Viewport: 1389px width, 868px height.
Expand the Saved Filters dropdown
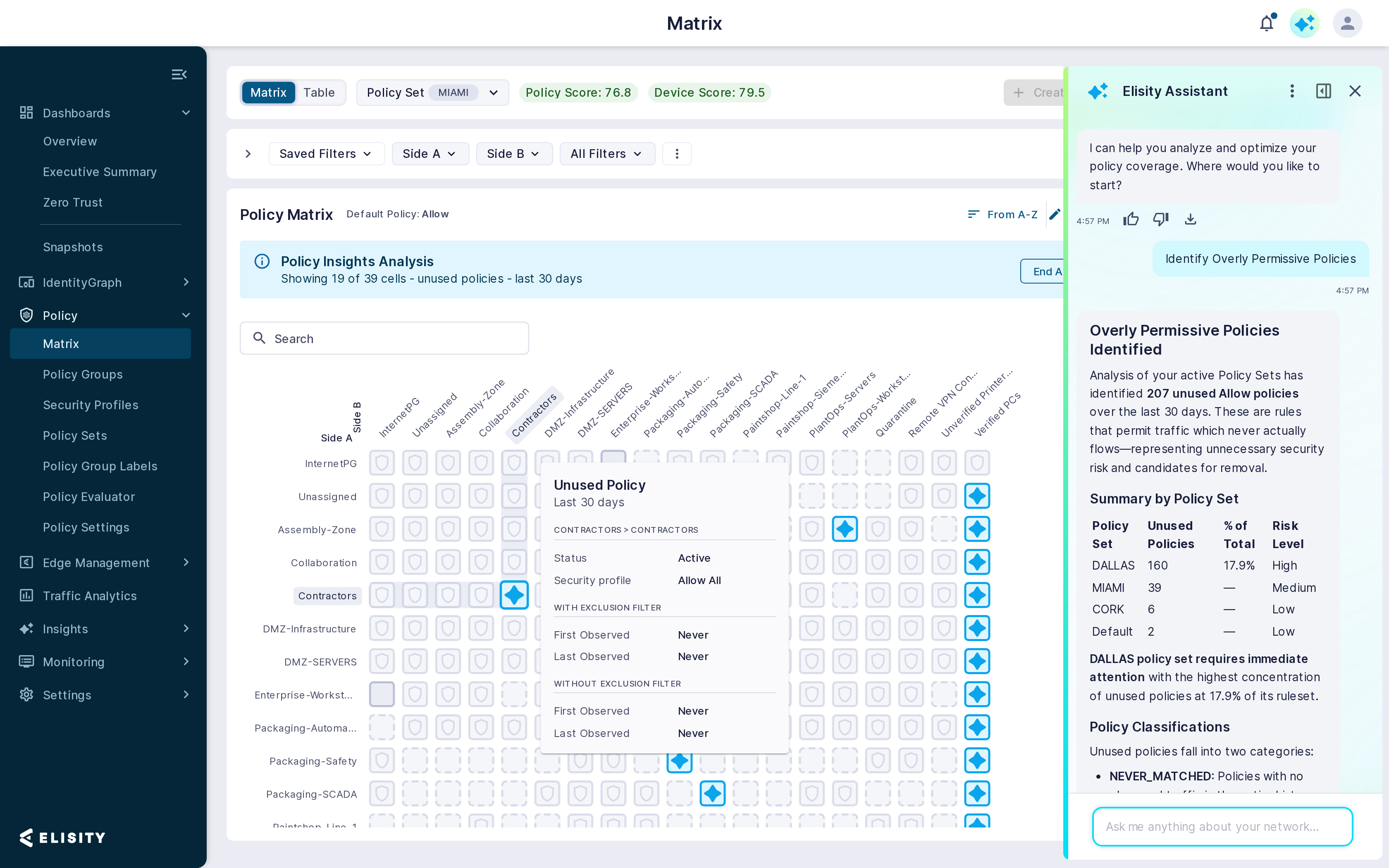tap(326, 154)
